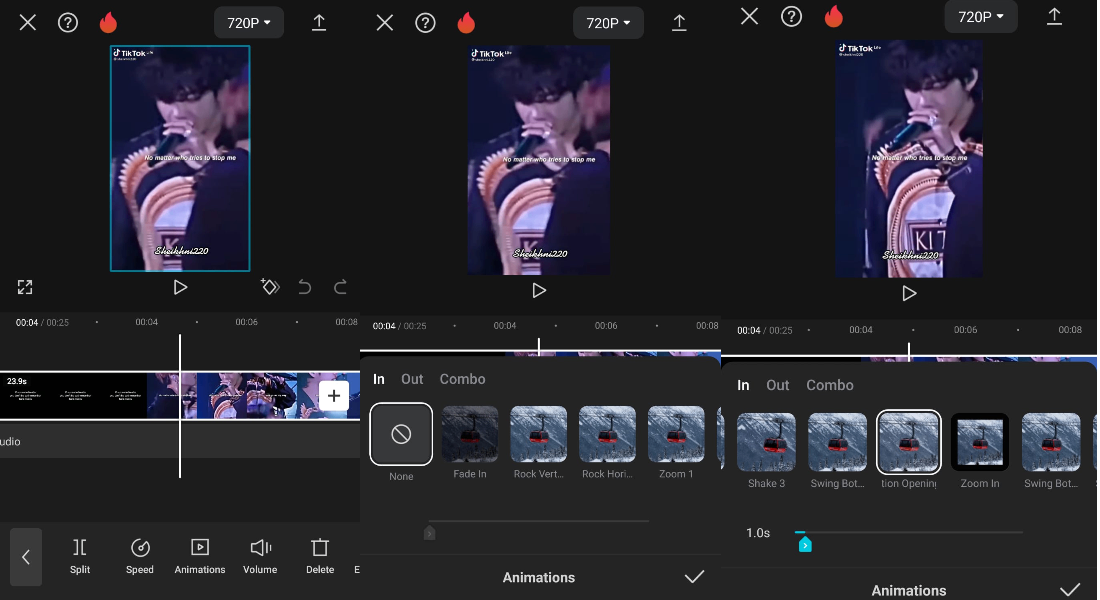The width and height of the screenshot is (1100, 600).
Task: Tap the flame icon in left screen
Action: (x=108, y=22)
